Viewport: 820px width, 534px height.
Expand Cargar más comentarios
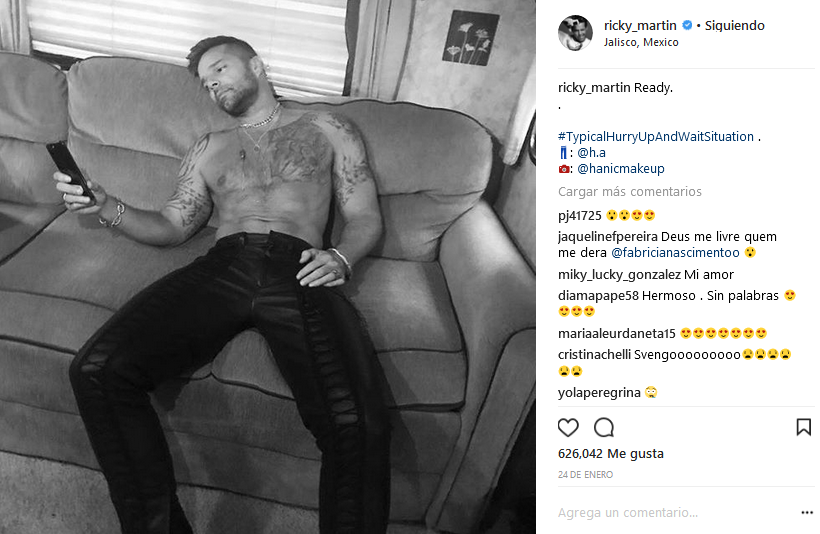tap(630, 191)
